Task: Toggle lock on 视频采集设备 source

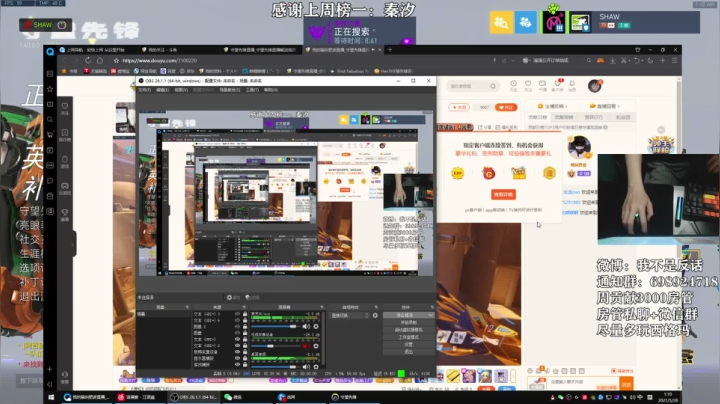Action: point(245,352)
